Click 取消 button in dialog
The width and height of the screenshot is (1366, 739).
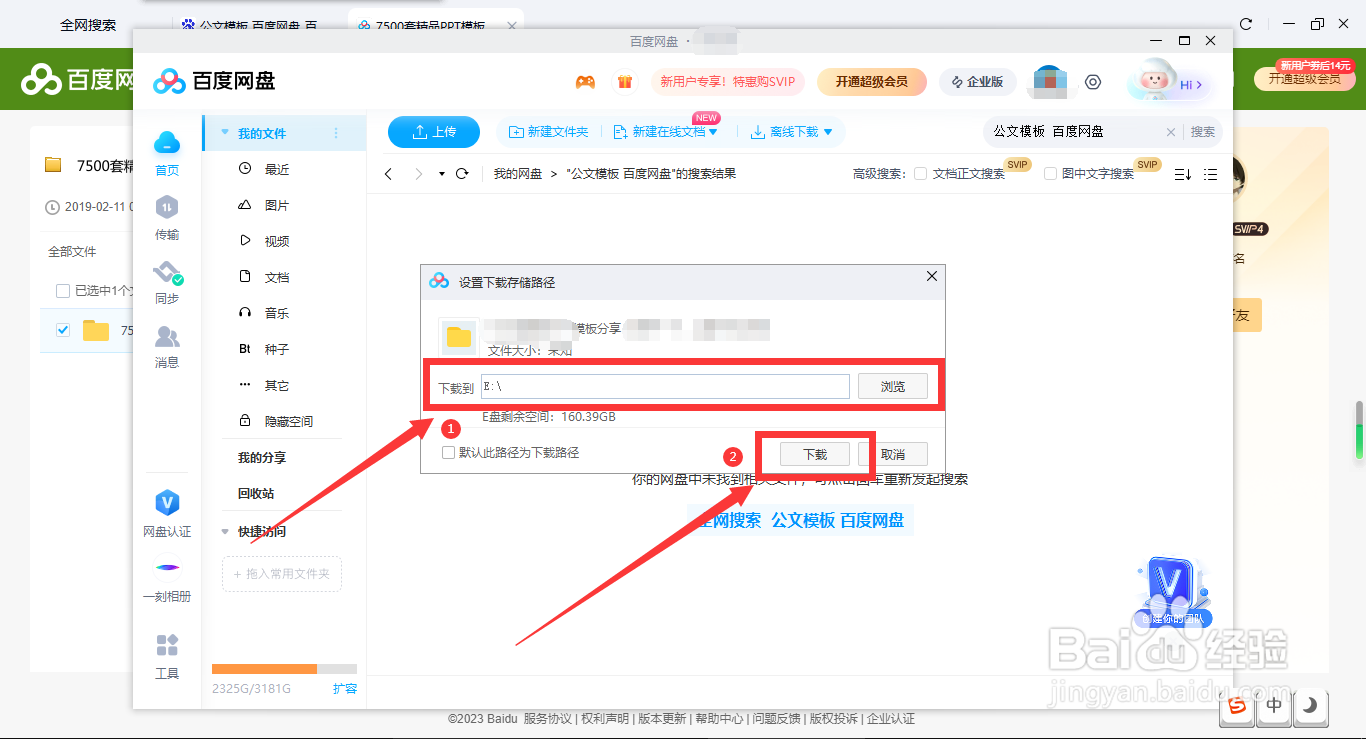tap(893, 454)
